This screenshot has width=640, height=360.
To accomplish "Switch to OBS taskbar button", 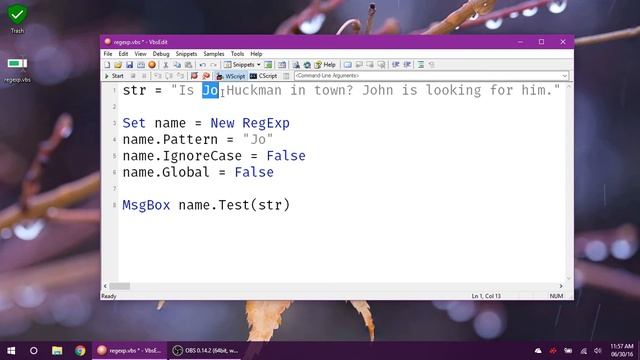I will pos(205,351).
